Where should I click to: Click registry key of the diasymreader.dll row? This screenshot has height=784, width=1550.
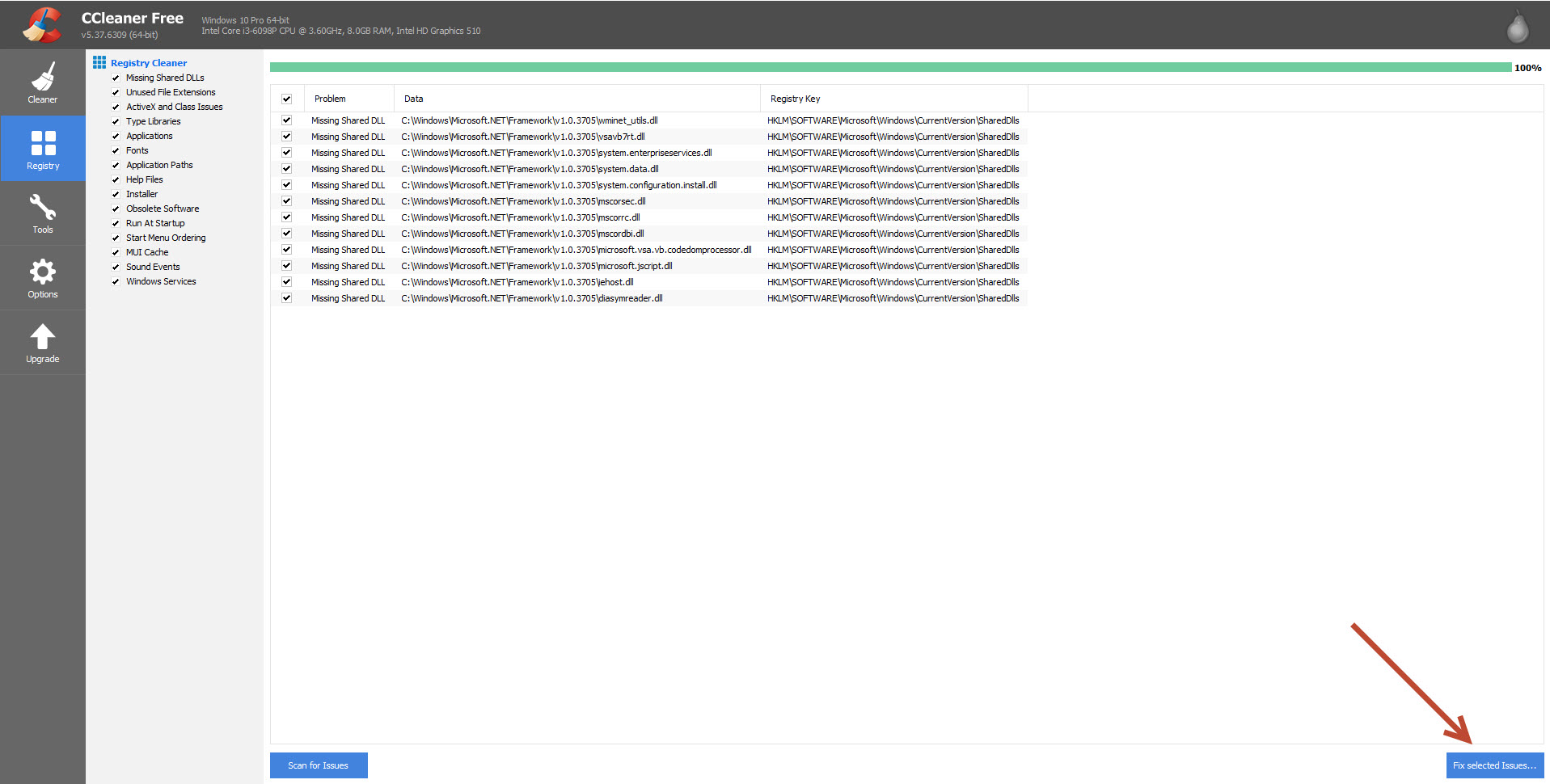pyautogui.click(x=893, y=298)
